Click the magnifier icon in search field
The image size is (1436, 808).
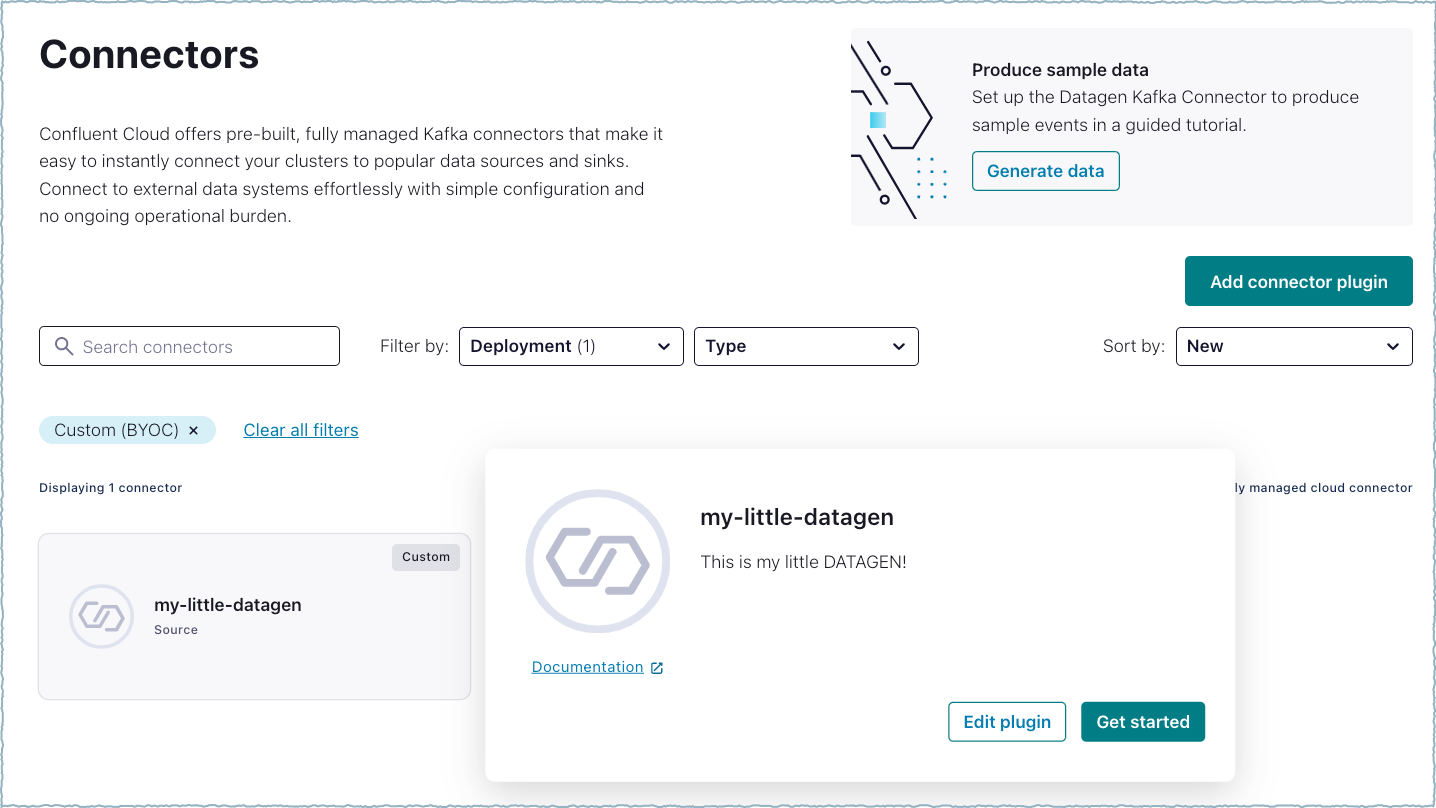coord(64,347)
